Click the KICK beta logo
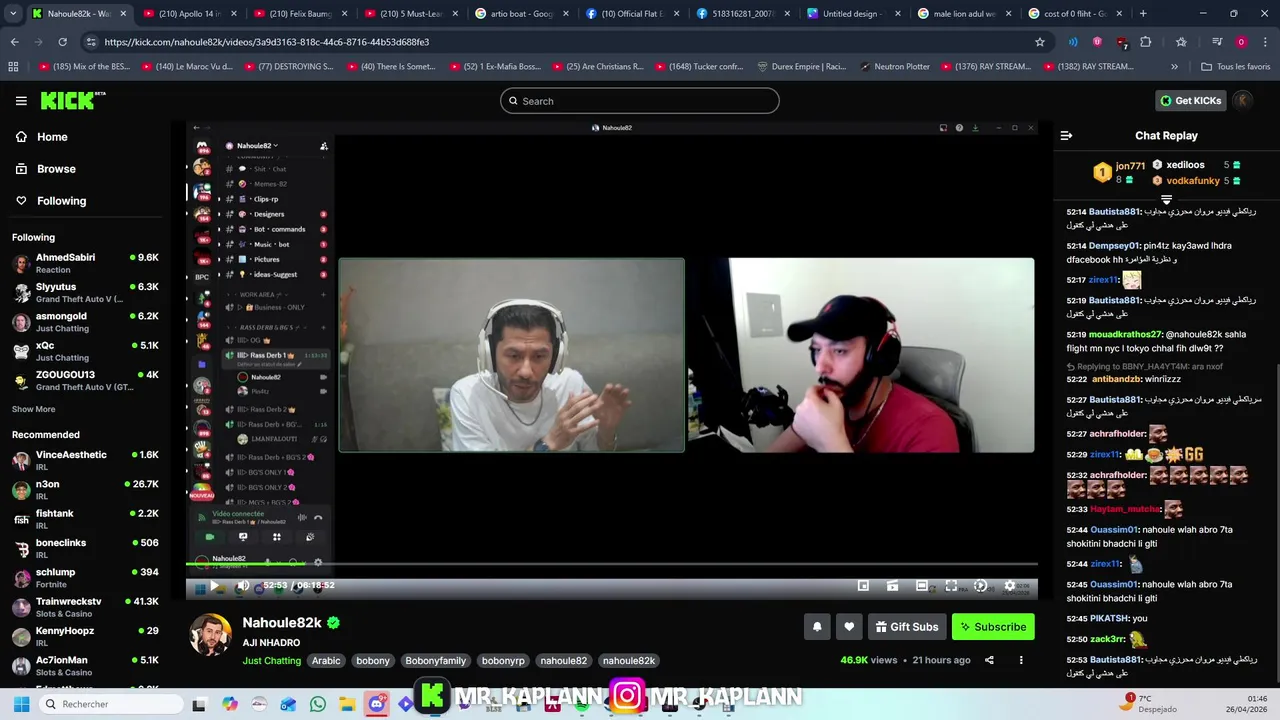 coord(73,100)
